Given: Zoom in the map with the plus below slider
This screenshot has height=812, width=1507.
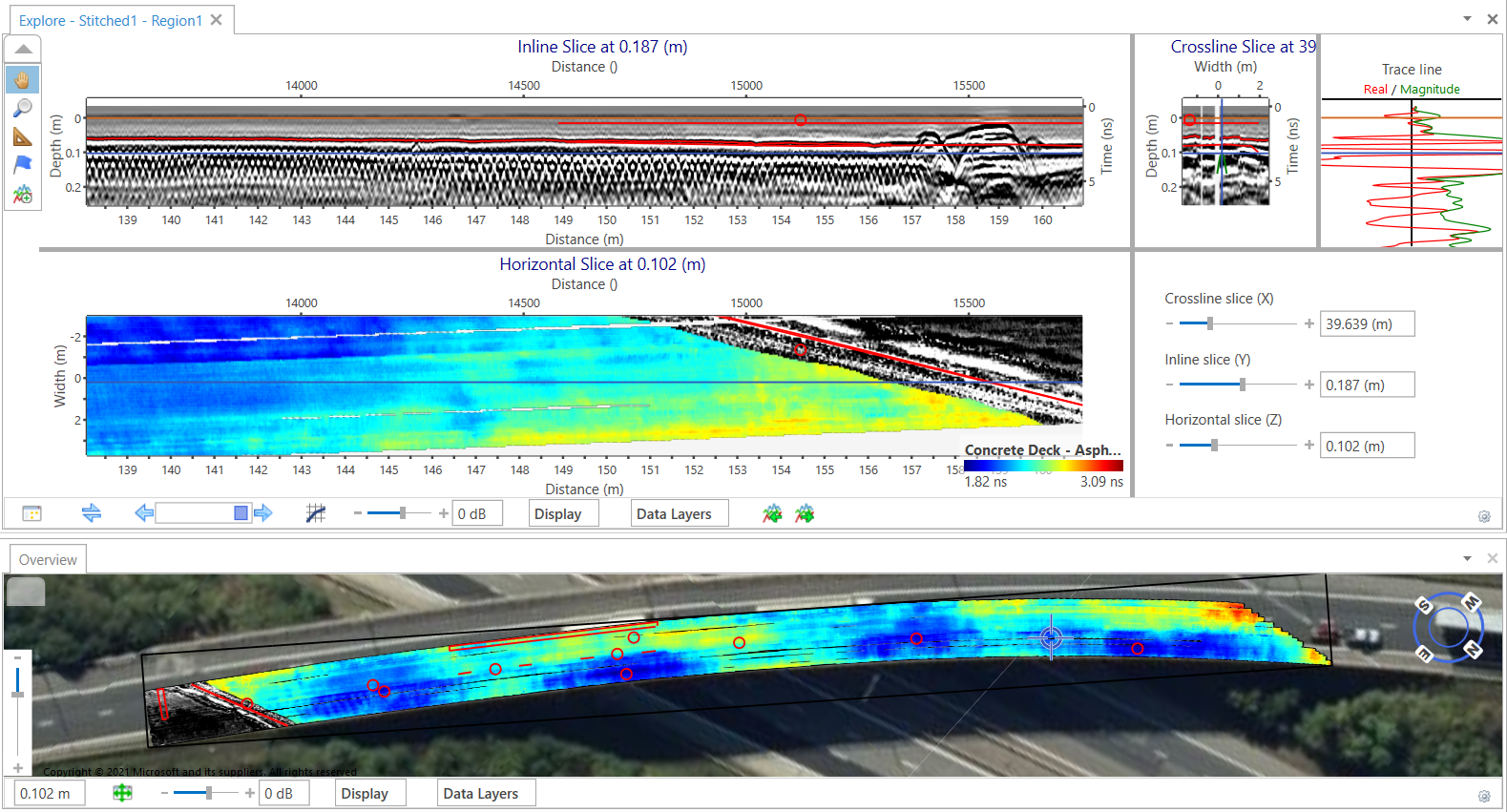Looking at the screenshot, I should point(18,768).
